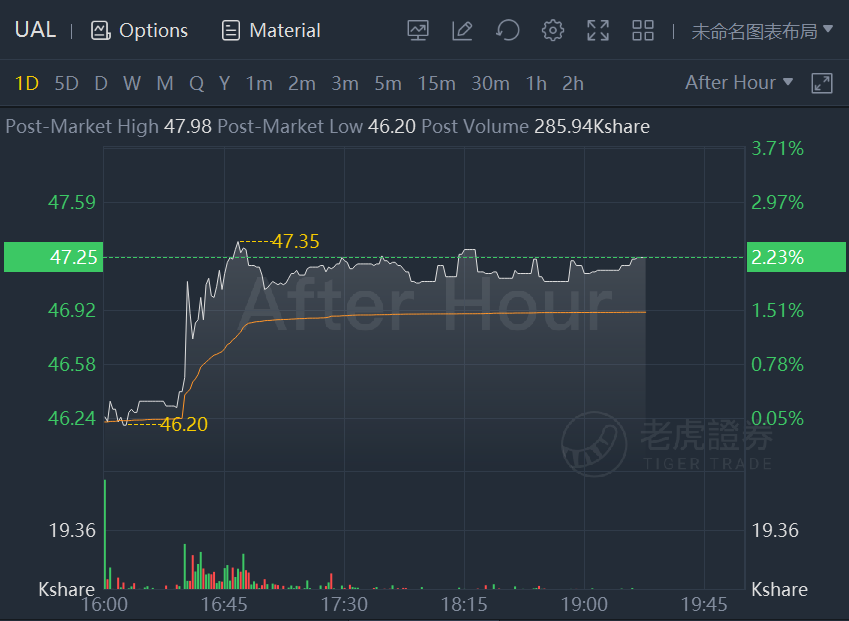The image size is (849, 621).
Task: Select the drawing pencil tool
Action: pyautogui.click(x=462, y=31)
